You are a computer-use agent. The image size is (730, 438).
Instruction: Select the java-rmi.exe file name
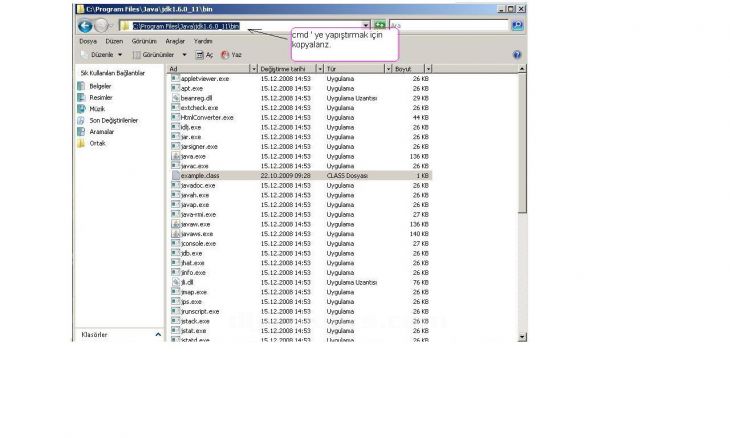(x=198, y=215)
